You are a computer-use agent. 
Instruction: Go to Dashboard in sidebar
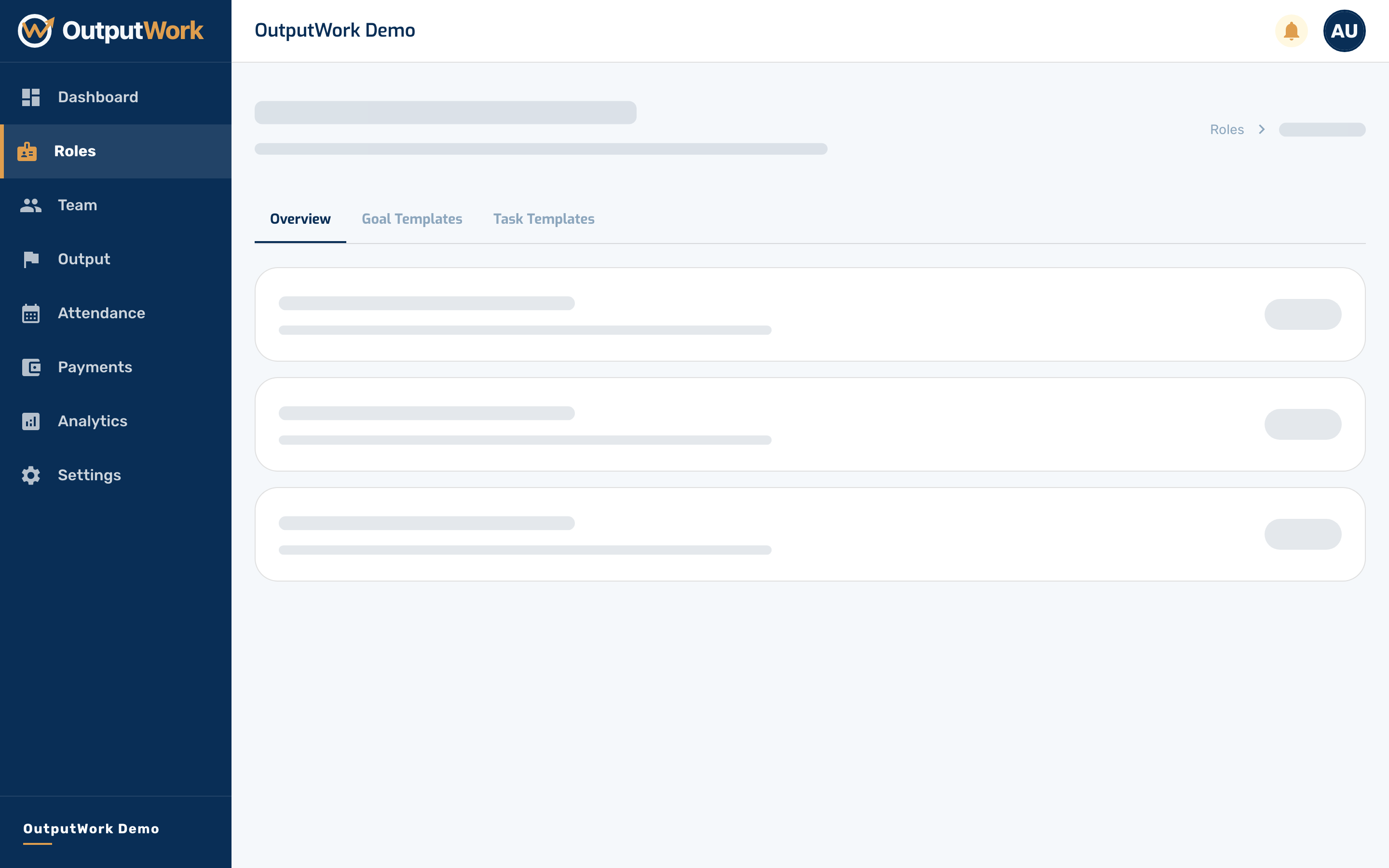coord(98,97)
